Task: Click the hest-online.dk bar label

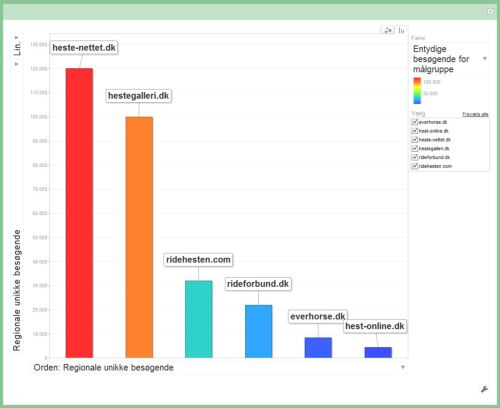Action: click(x=375, y=326)
